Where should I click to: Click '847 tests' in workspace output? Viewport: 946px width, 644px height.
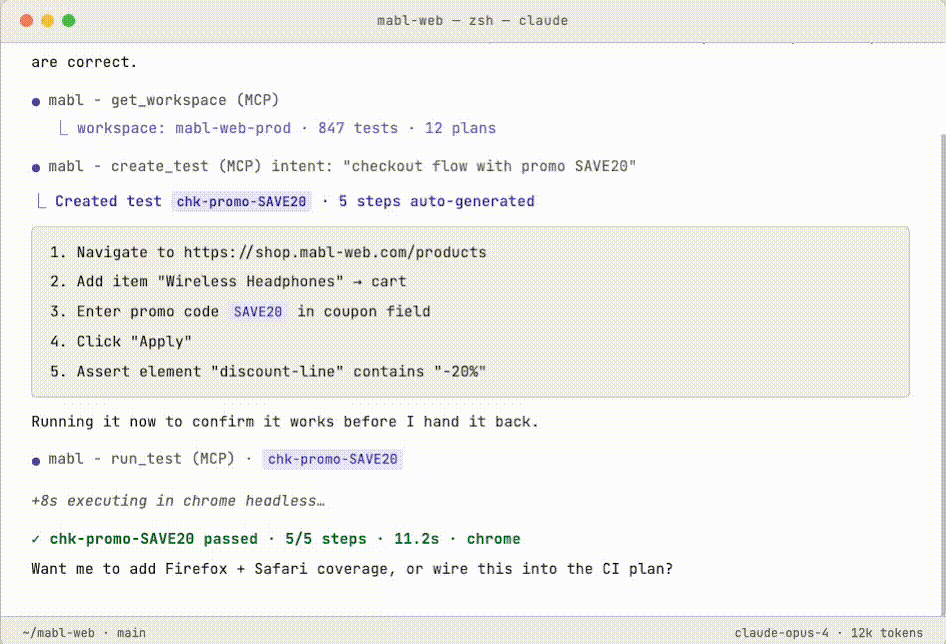tap(358, 129)
